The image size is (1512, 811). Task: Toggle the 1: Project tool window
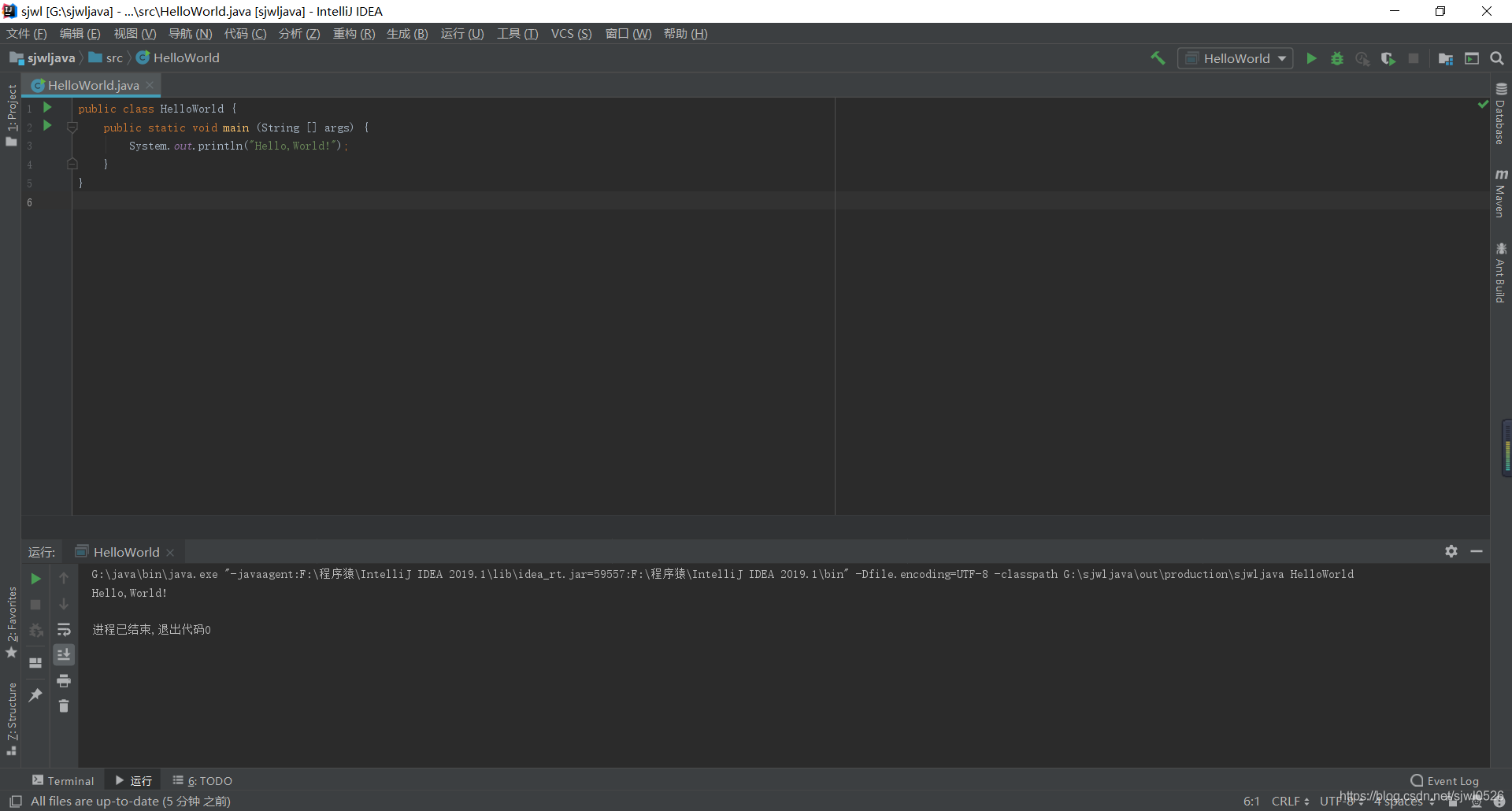point(11,115)
